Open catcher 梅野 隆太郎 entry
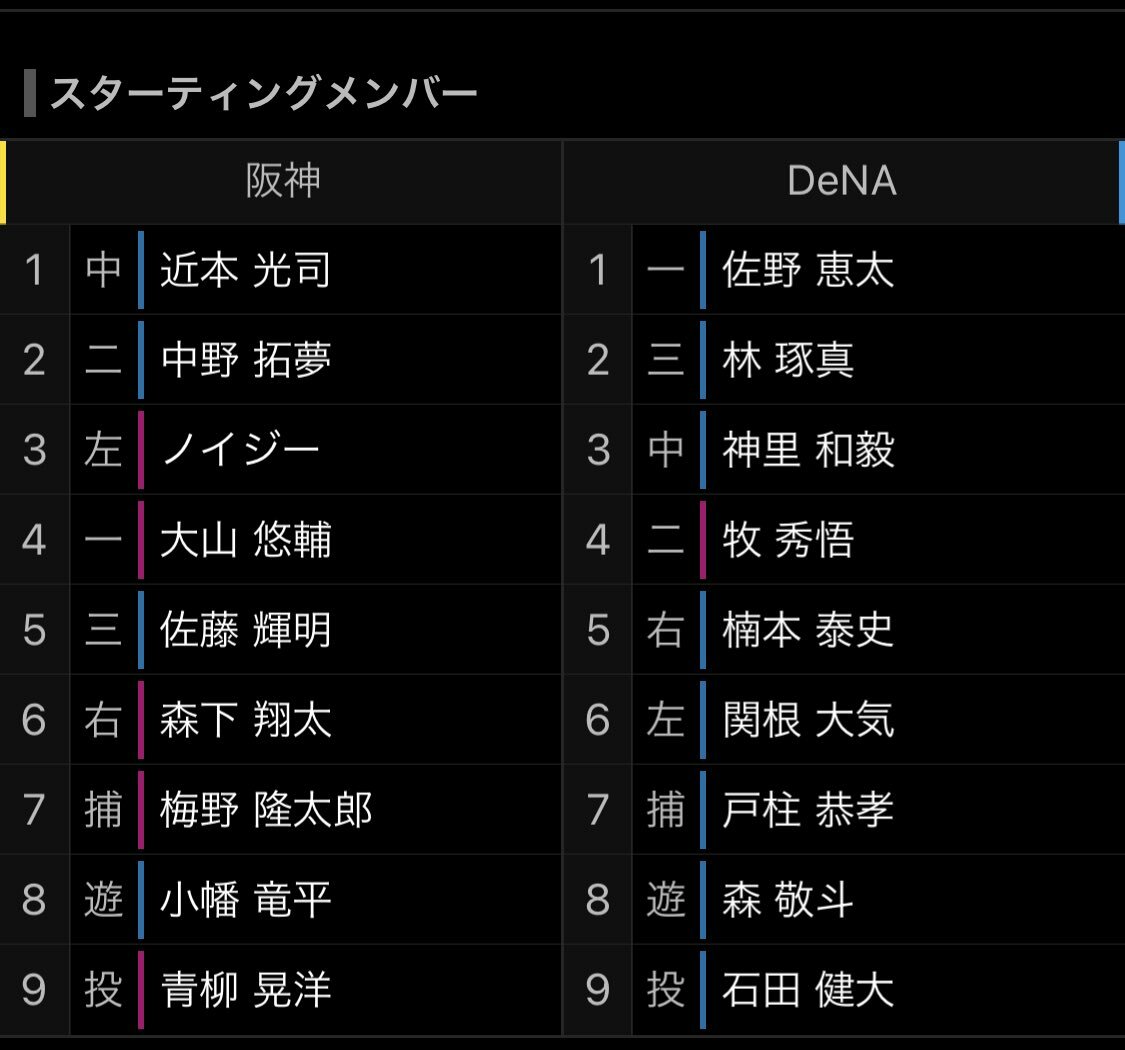This screenshot has width=1125, height=1050. coord(265,810)
